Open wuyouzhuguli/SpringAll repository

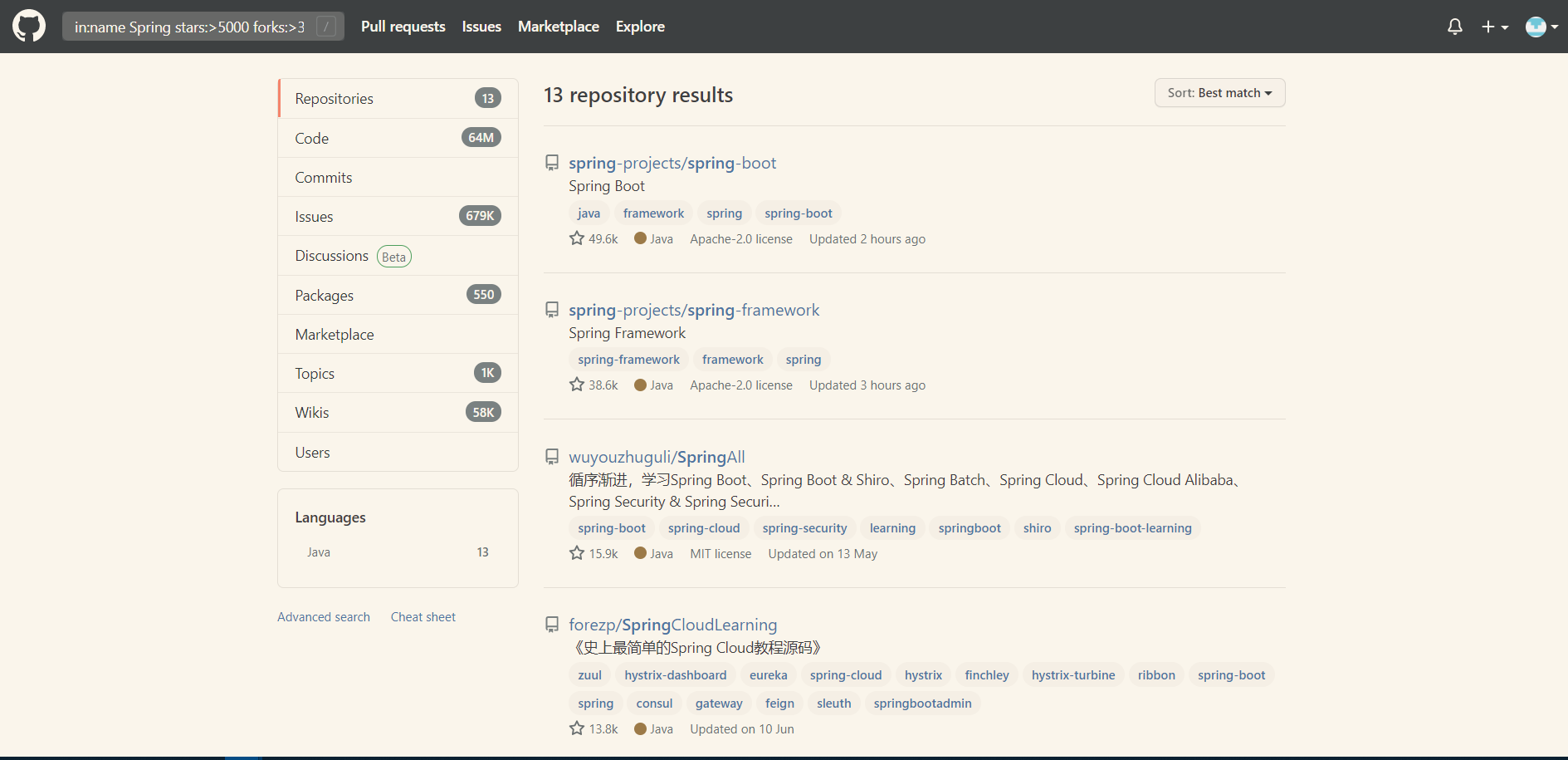pos(657,457)
